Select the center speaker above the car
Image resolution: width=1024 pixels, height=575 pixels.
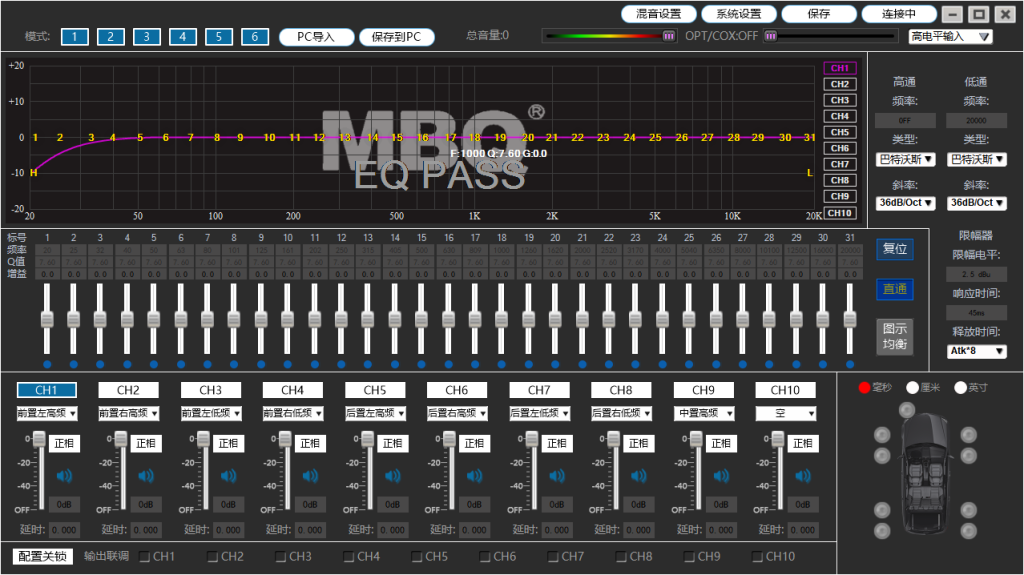[x=906, y=410]
